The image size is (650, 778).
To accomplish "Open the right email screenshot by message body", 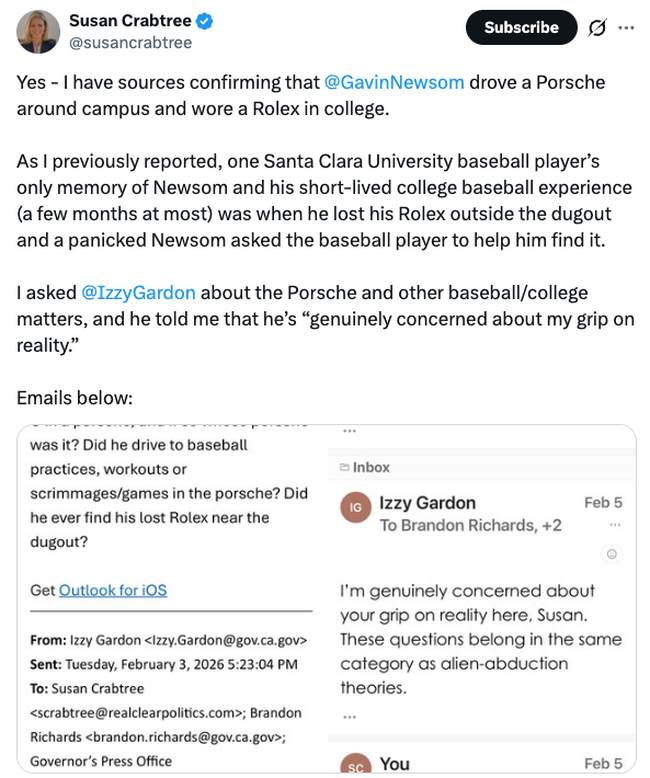I will click(x=480, y=638).
